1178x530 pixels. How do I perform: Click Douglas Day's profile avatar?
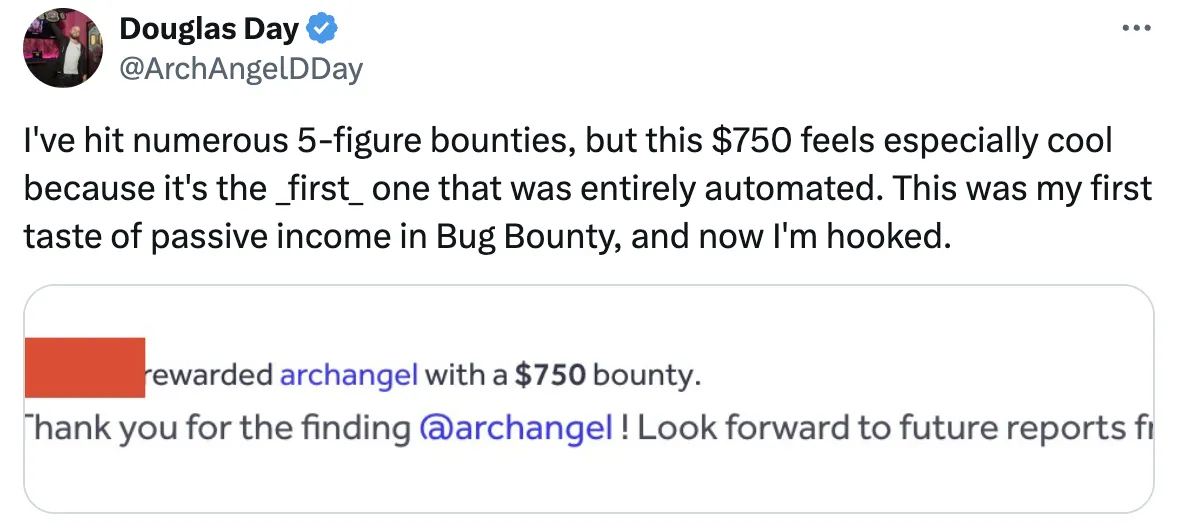pyautogui.click(x=61, y=47)
